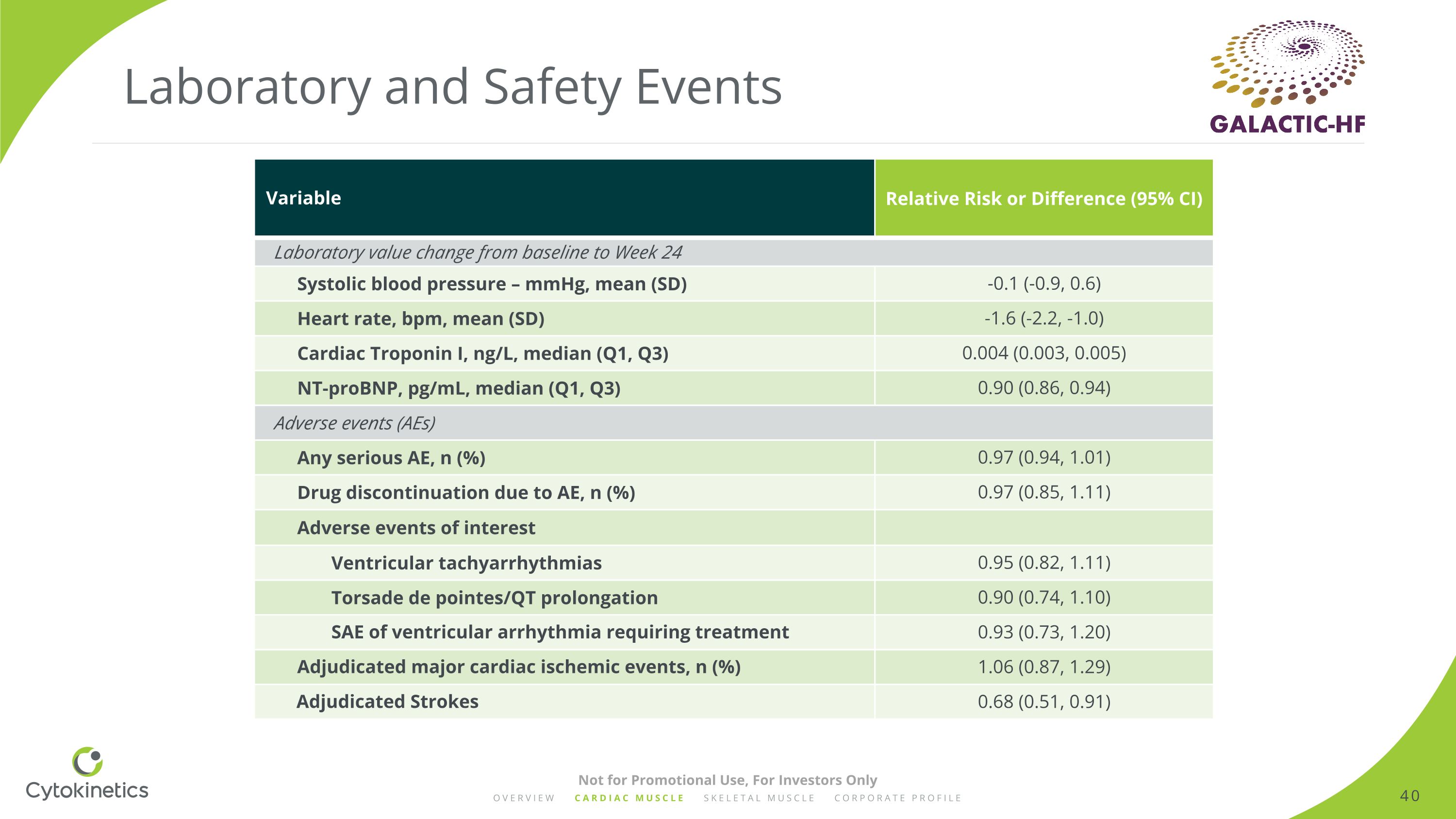This screenshot has width=1456, height=819.
Task: Click the Adjudicated Strokes row label
Action: coord(388,702)
